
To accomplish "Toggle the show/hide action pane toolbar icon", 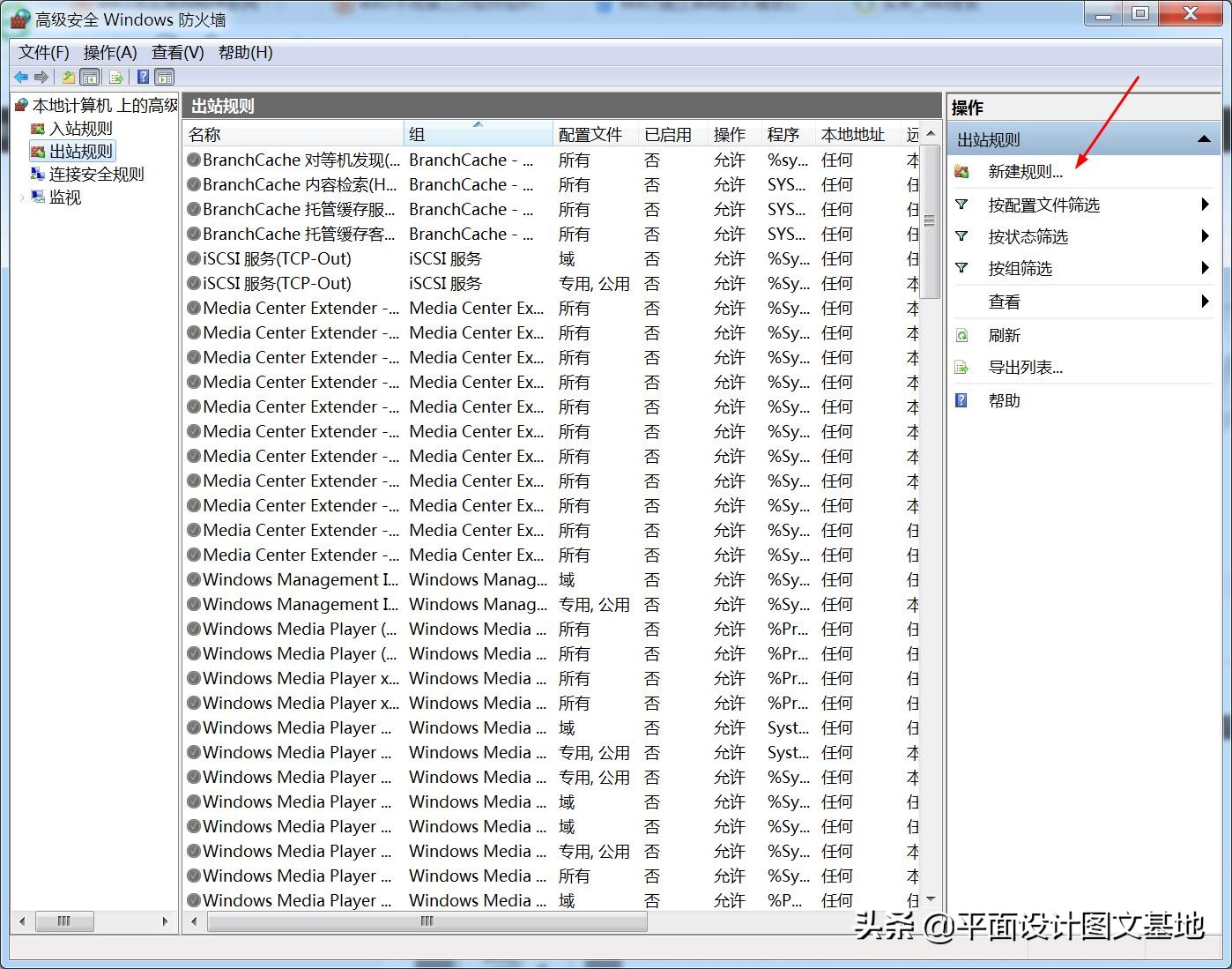I will pyautogui.click(x=164, y=77).
